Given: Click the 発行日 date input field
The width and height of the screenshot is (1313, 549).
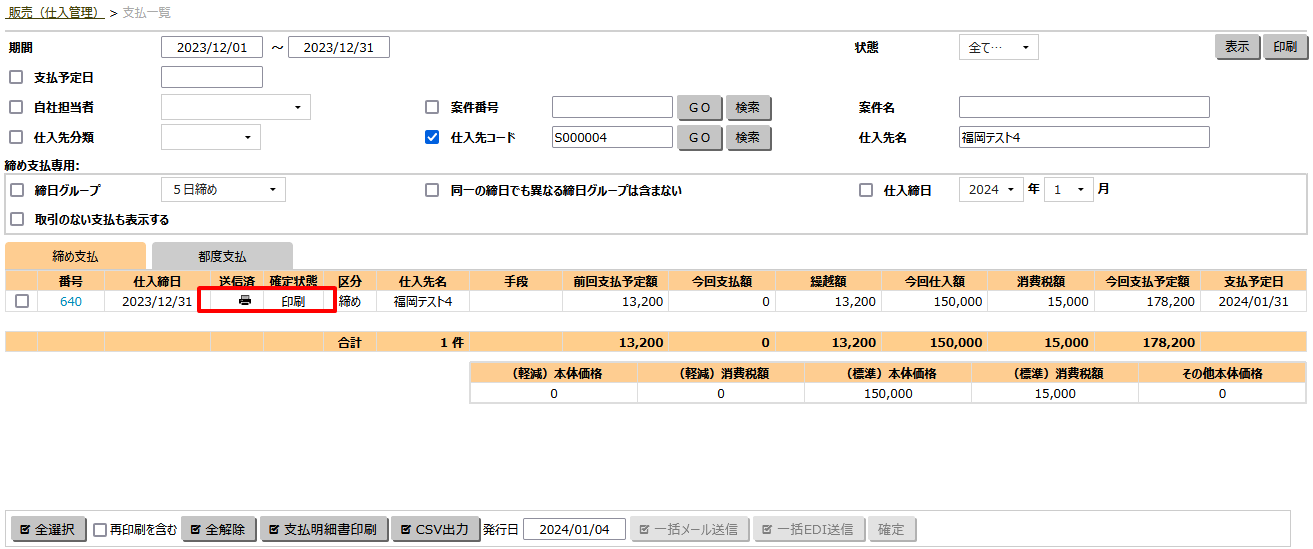Looking at the screenshot, I should pos(574,529).
